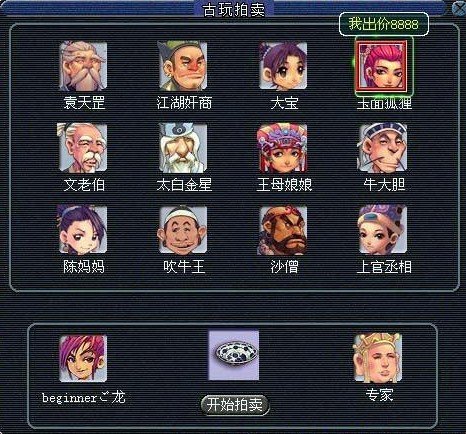Image resolution: width=466 pixels, height=434 pixels.
Task: Choose the 上官丞相 portrait
Action: pos(383,230)
